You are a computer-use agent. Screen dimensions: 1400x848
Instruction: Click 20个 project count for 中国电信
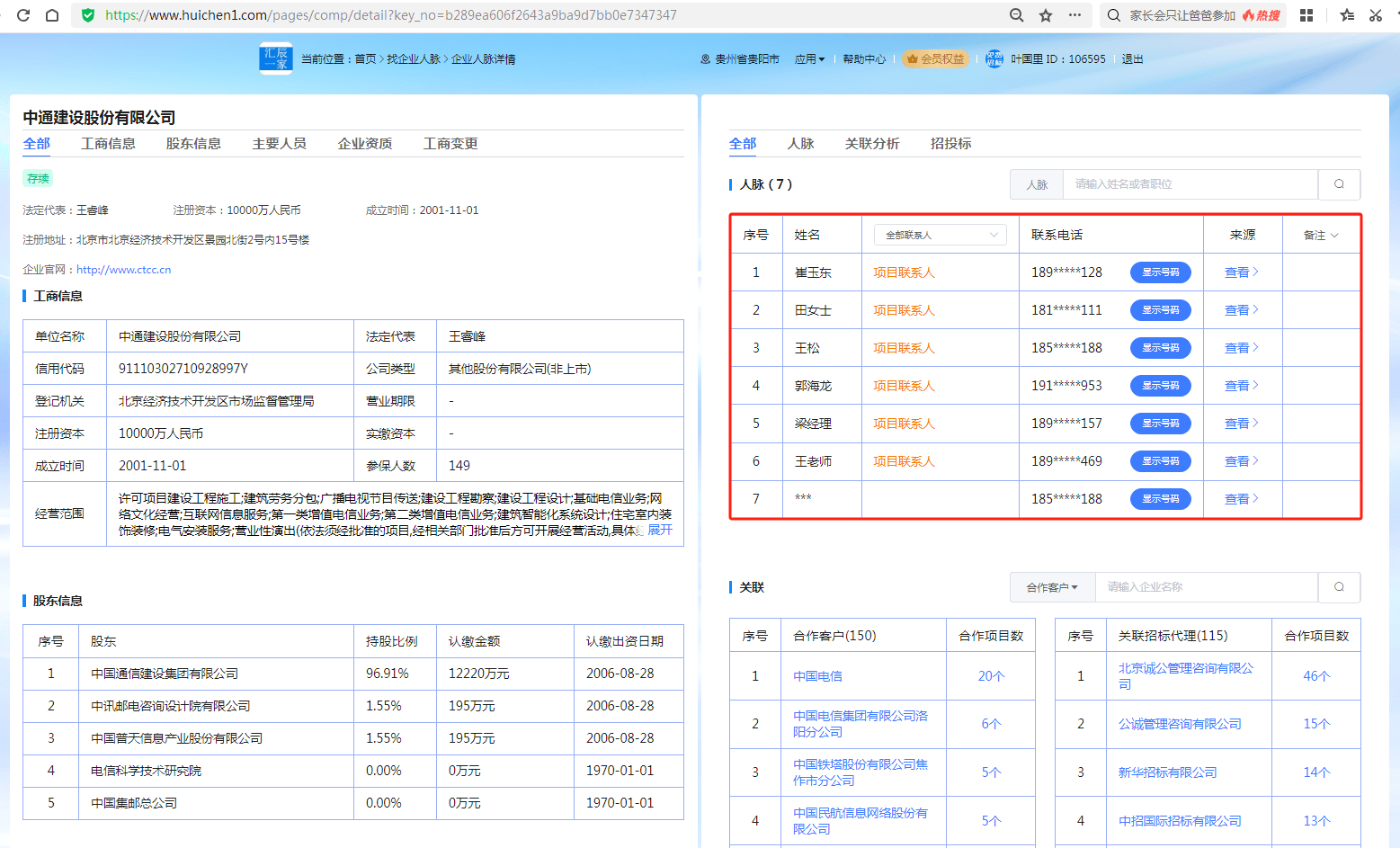click(991, 676)
